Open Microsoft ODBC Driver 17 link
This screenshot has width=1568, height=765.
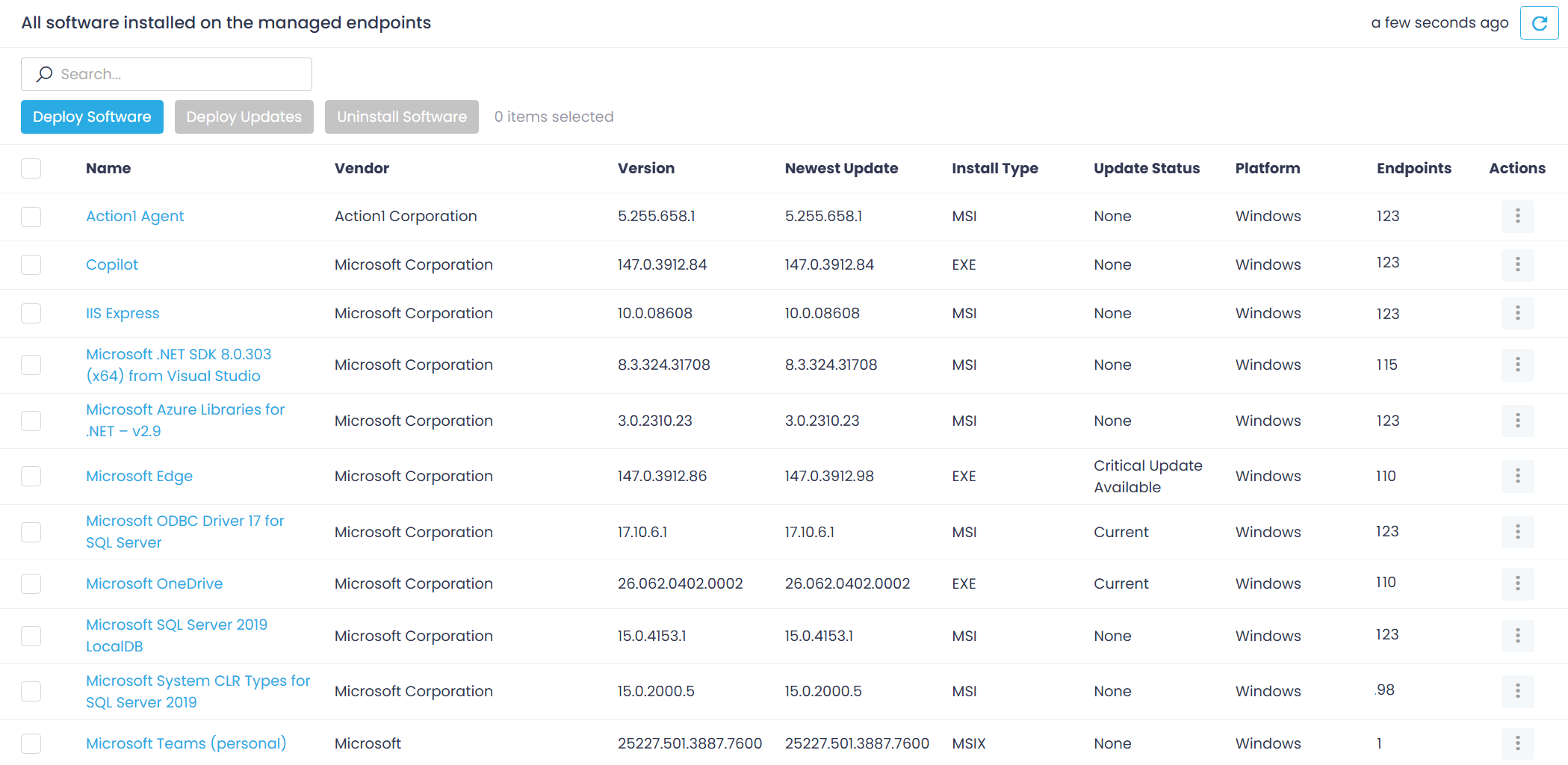click(185, 532)
